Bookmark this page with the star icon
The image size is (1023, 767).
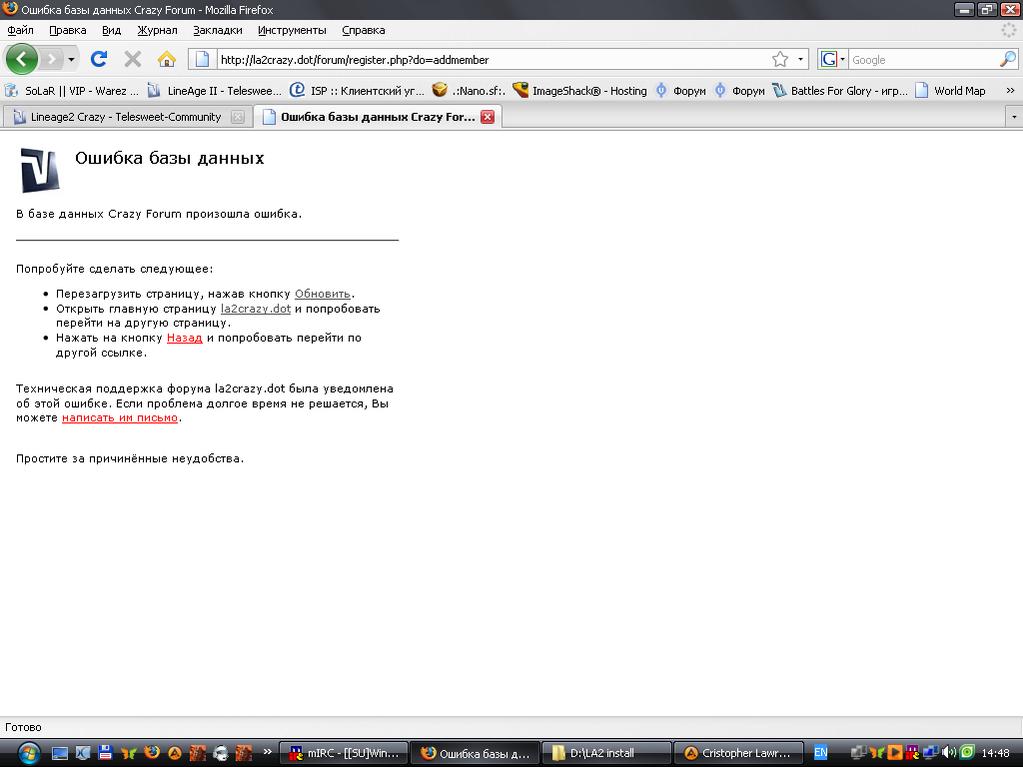(780, 60)
